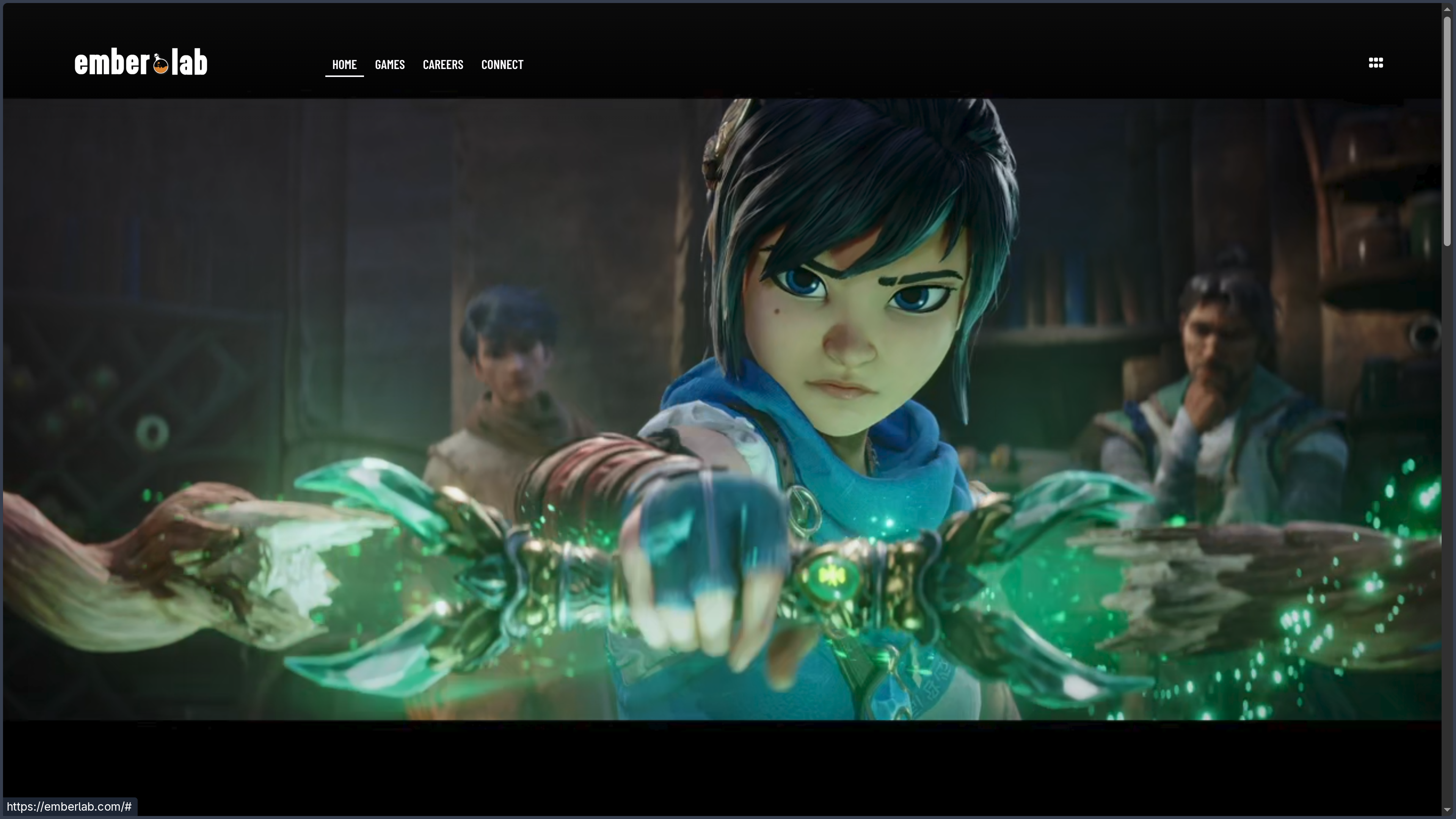Open the grid menu icon

coord(1376,63)
